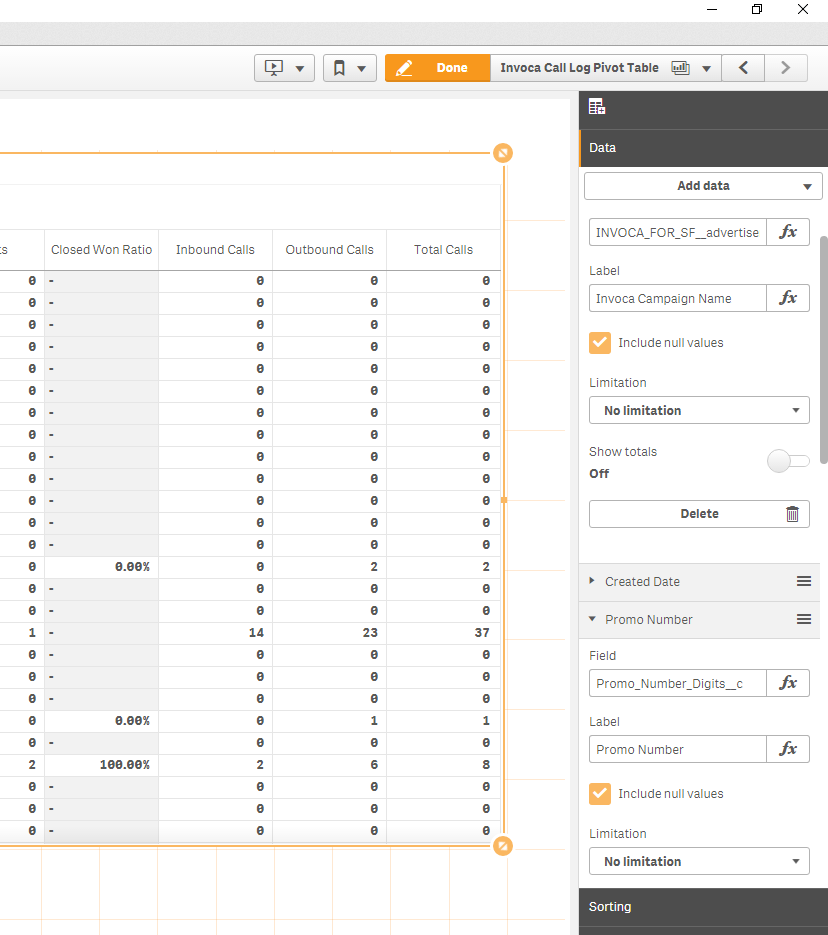Open the No limitation dropdown under Limitation
The height and width of the screenshot is (935, 828).
pyautogui.click(x=698, y=410)
